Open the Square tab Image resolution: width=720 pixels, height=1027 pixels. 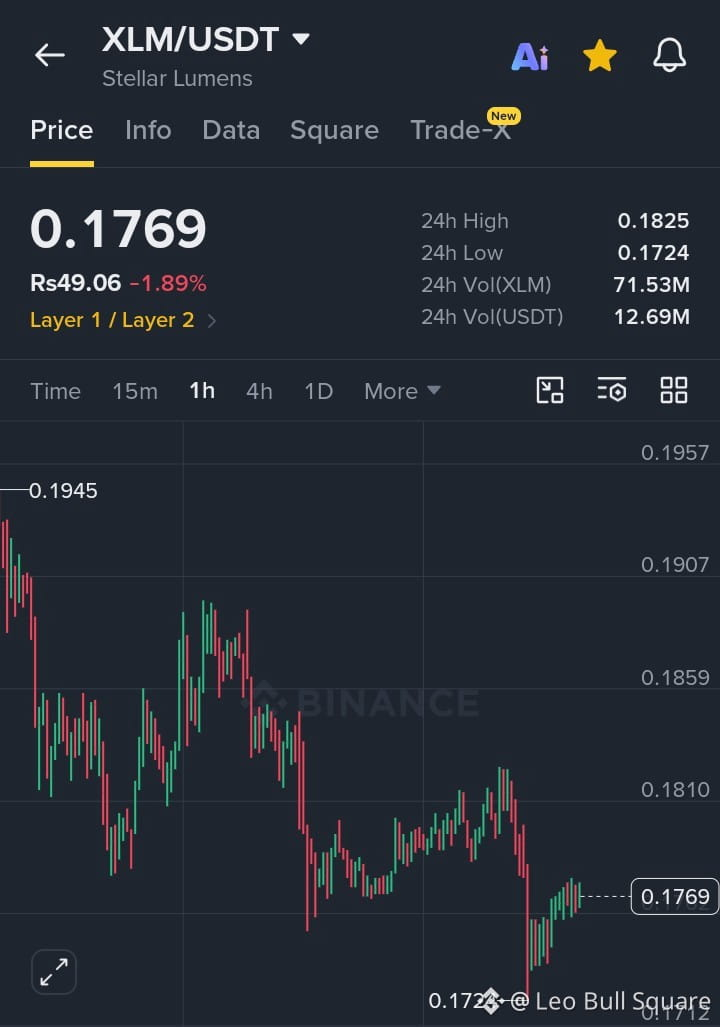pos(334,130)
